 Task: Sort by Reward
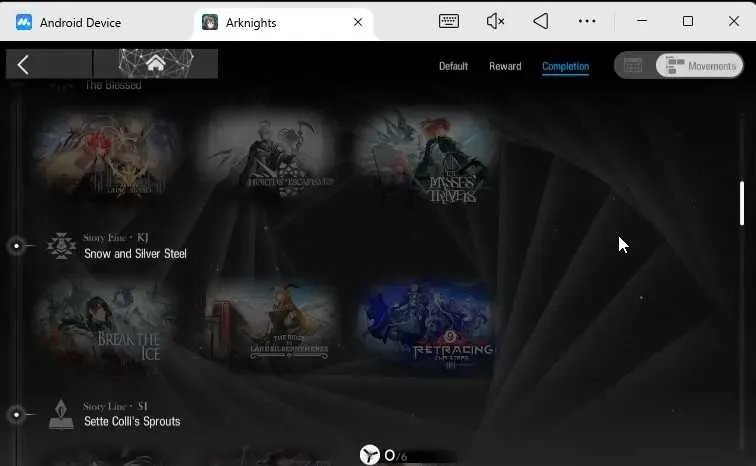tap(505, 66)
